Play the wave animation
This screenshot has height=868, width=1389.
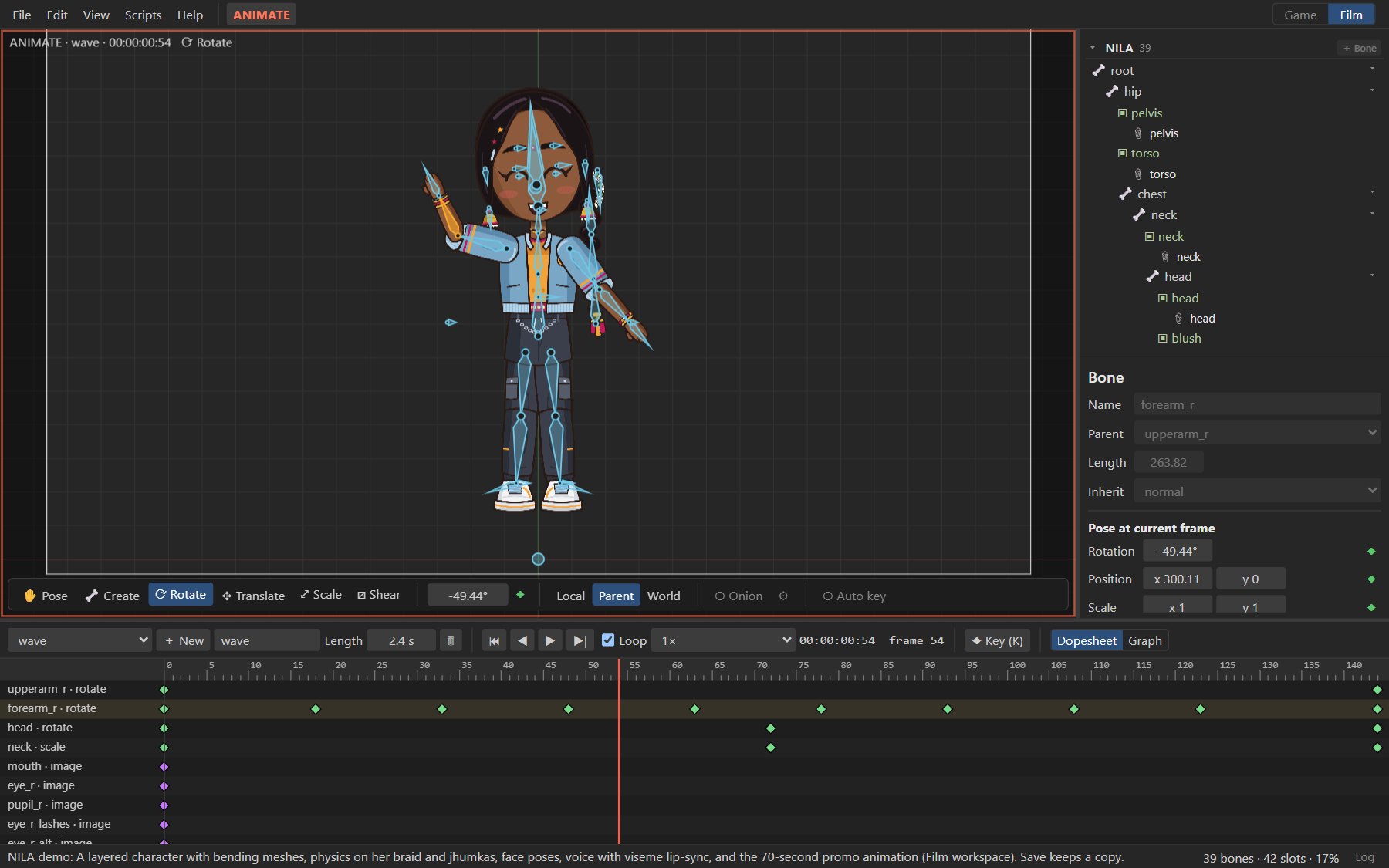coord(550,640)
